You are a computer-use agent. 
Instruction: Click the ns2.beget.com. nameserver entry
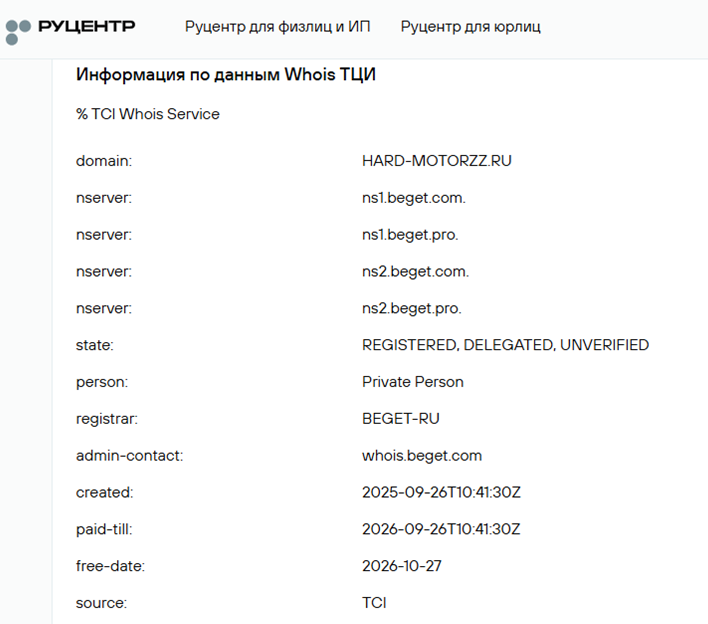pos(415,271)
